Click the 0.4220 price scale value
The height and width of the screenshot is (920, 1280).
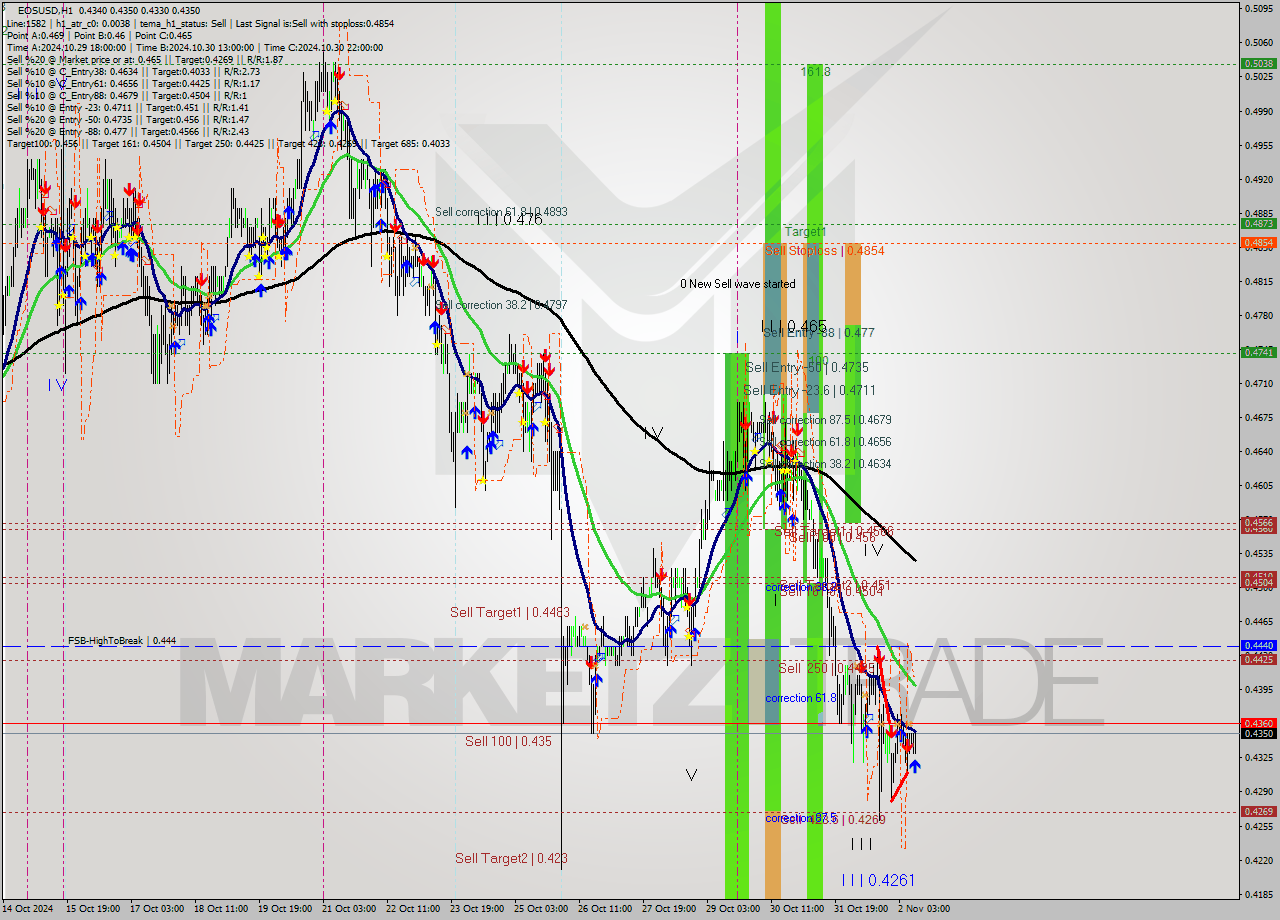[x=1258, y=860]
